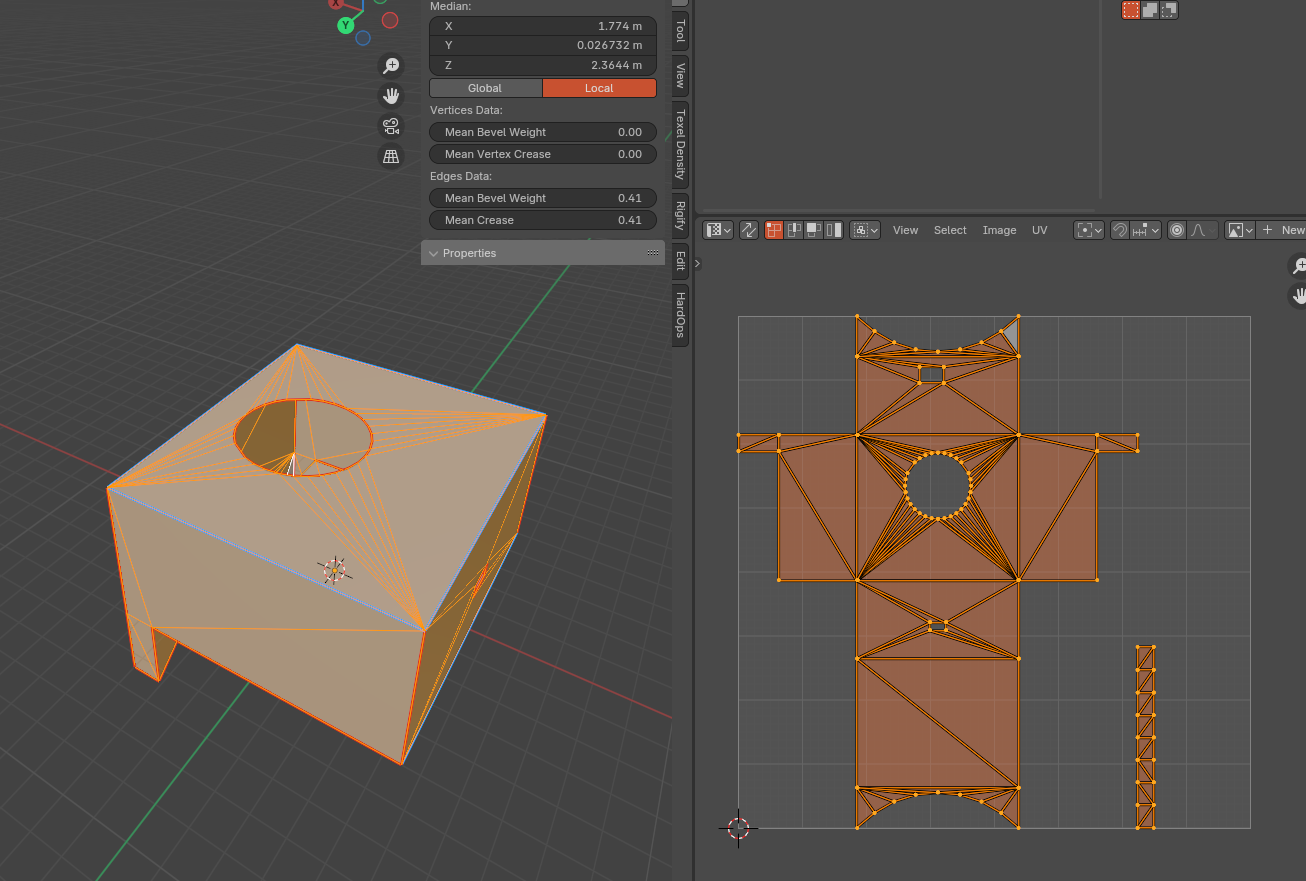Select UV vertex selection mode
The image size is (1306, 881).
click(774, 230)
